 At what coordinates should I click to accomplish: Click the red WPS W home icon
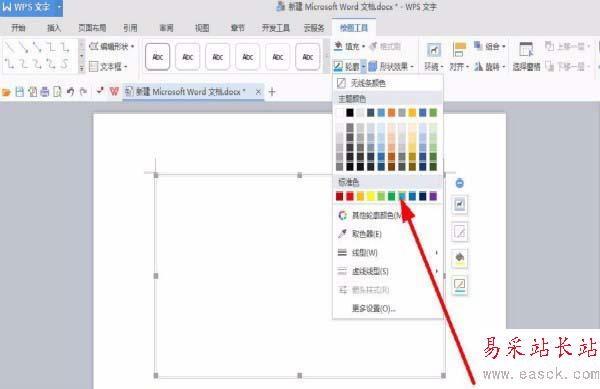pos(114,92)
